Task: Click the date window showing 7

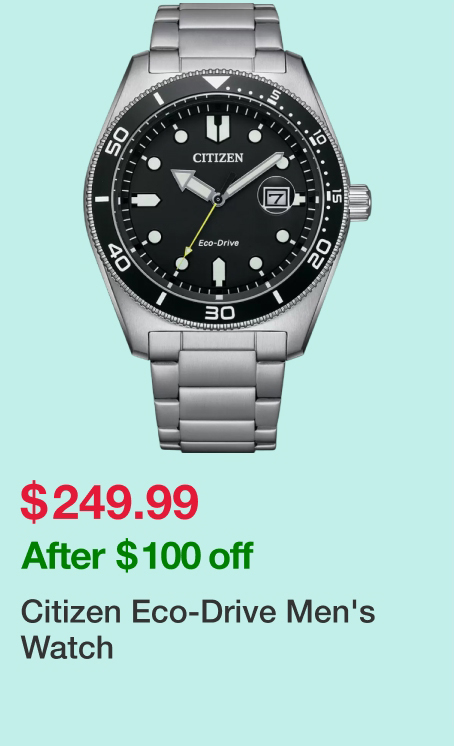Action: (276, 197)
